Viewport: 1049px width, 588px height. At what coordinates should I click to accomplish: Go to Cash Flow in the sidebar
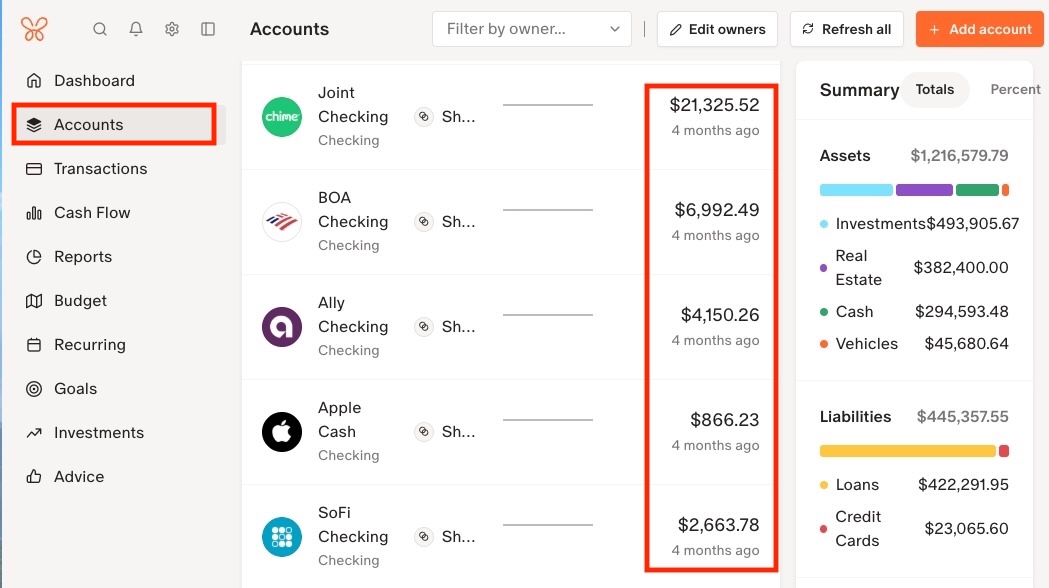point(92,213)
